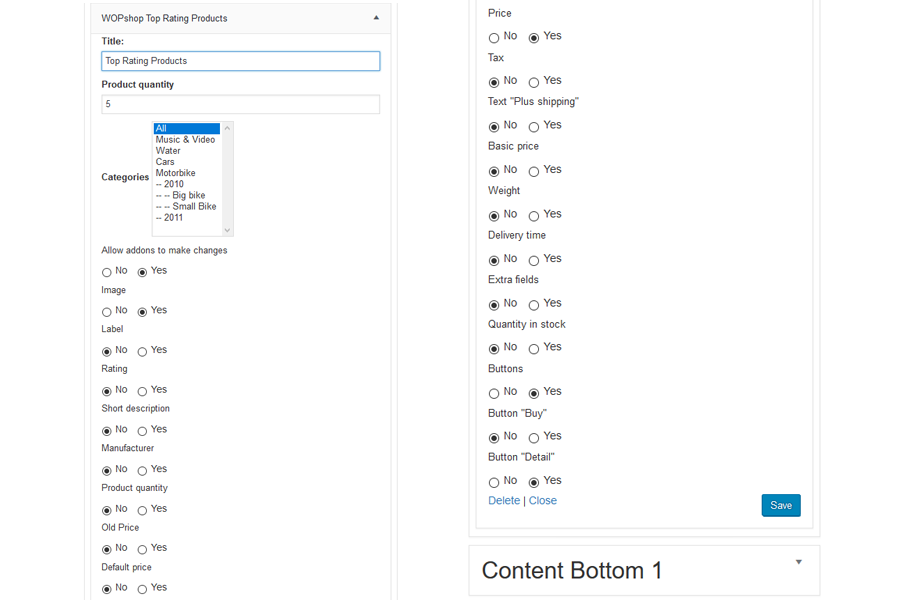This screenshot has height=600, width=900.
Task: Click the Title text field
Action: coord(240,61)
